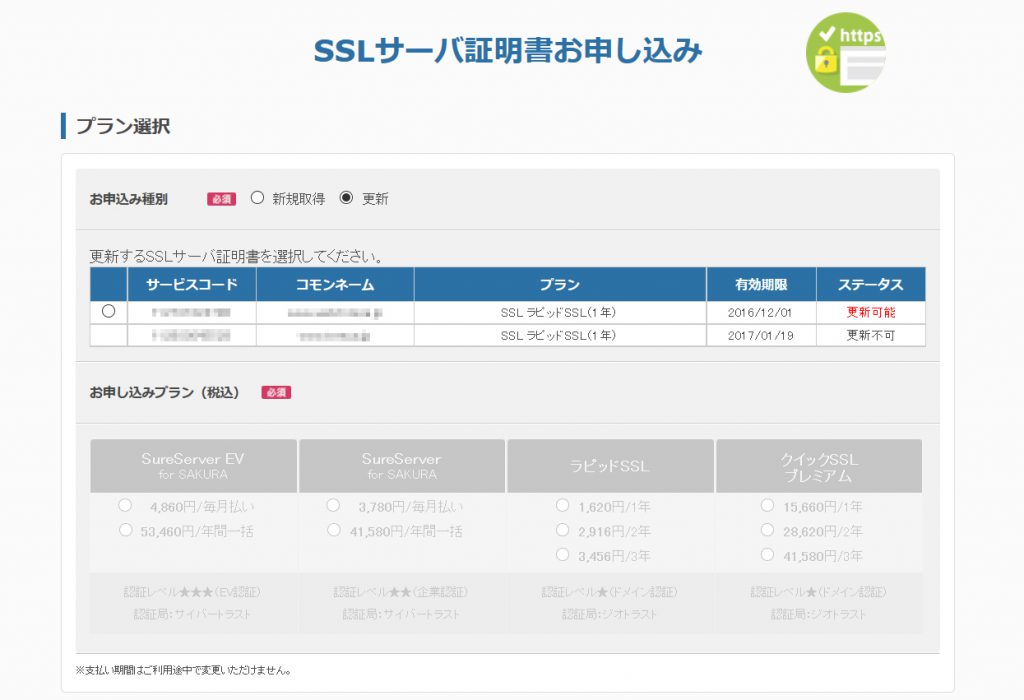The height and width of the screenshot is (700, 1024).
Task: Click the SureServer for SAKURA plan header
Action: [402, 466]
